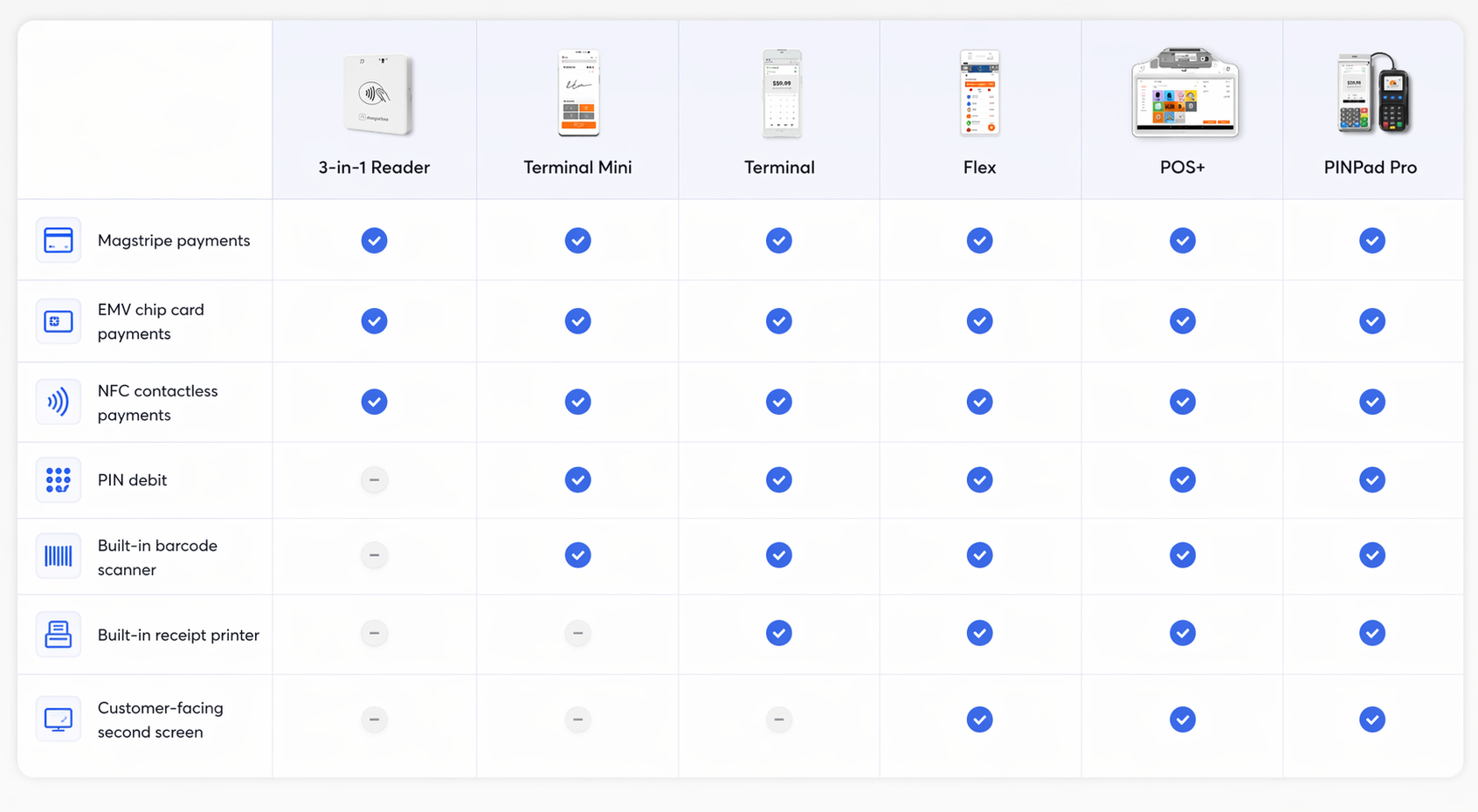Click the NFC contactless waves icon
The image size is (1478, 812).
coord(58,402)
